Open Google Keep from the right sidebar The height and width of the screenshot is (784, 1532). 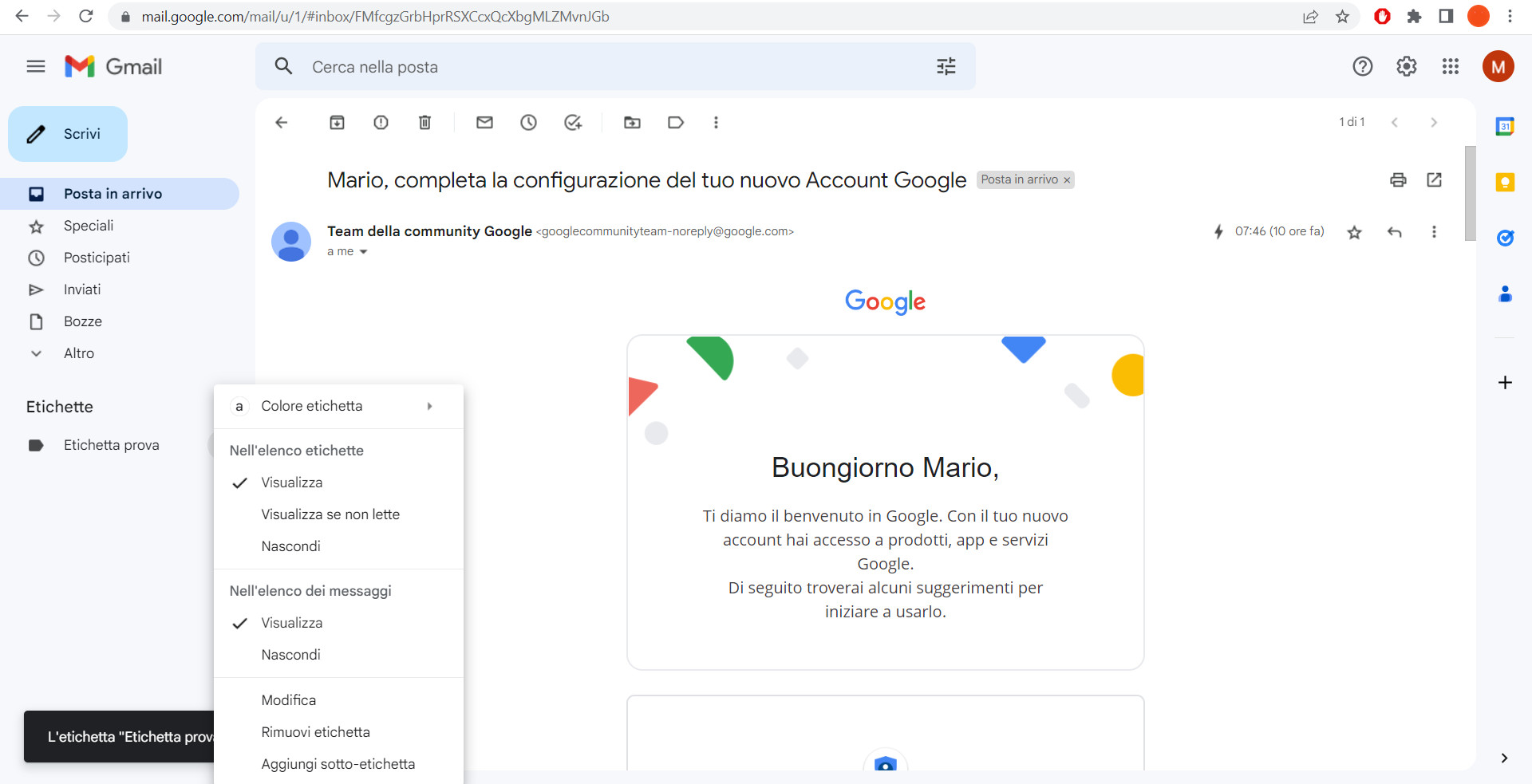[x=1505, y=183]
